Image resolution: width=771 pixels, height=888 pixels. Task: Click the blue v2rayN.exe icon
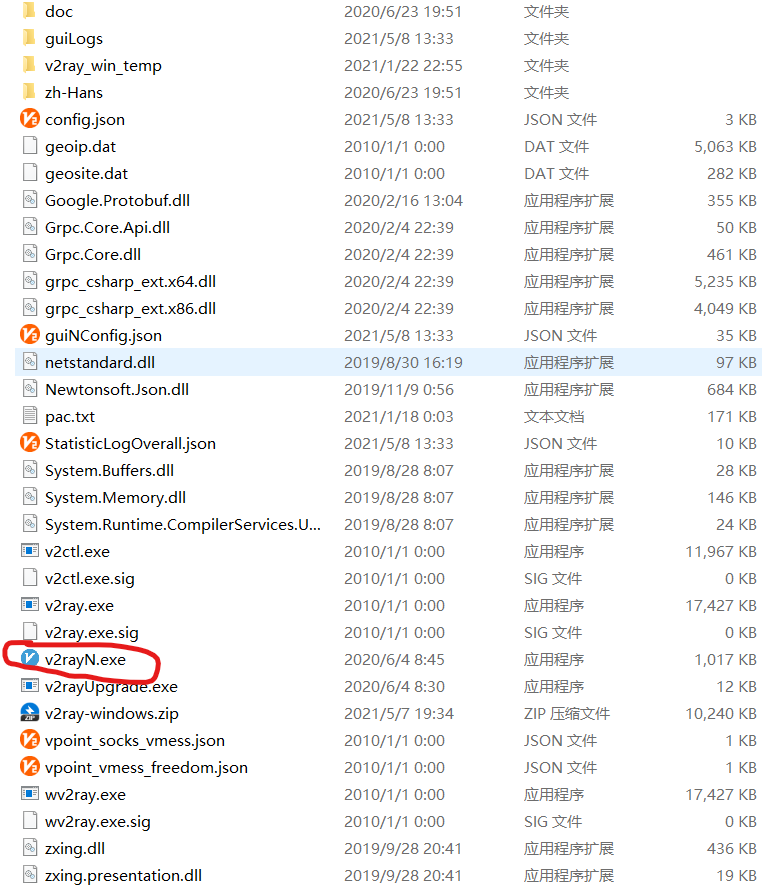pos(29,659)
